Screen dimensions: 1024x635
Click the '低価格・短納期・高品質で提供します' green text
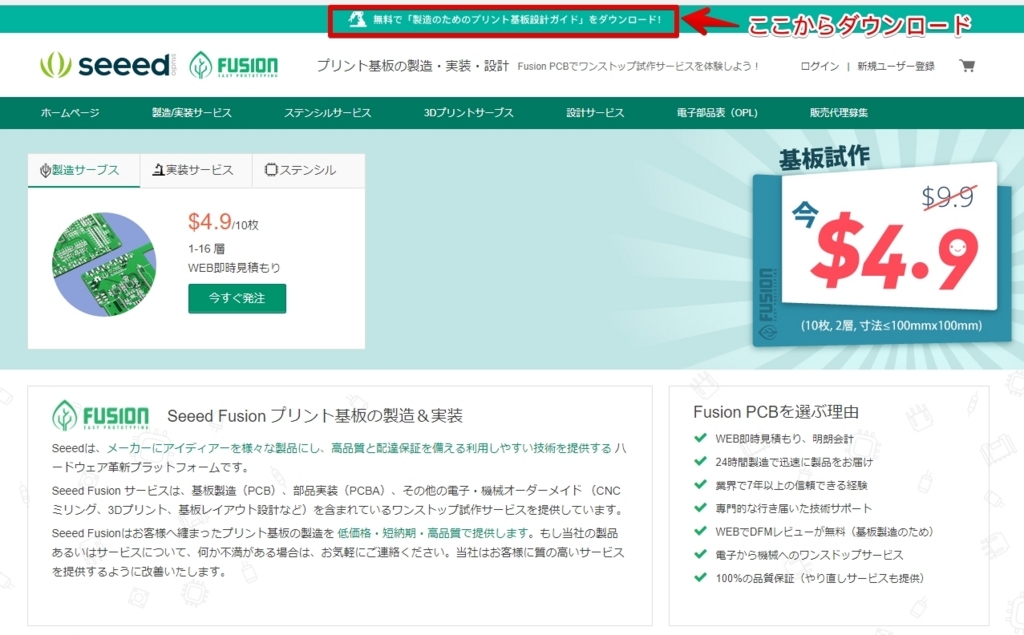tap(434, 533)
